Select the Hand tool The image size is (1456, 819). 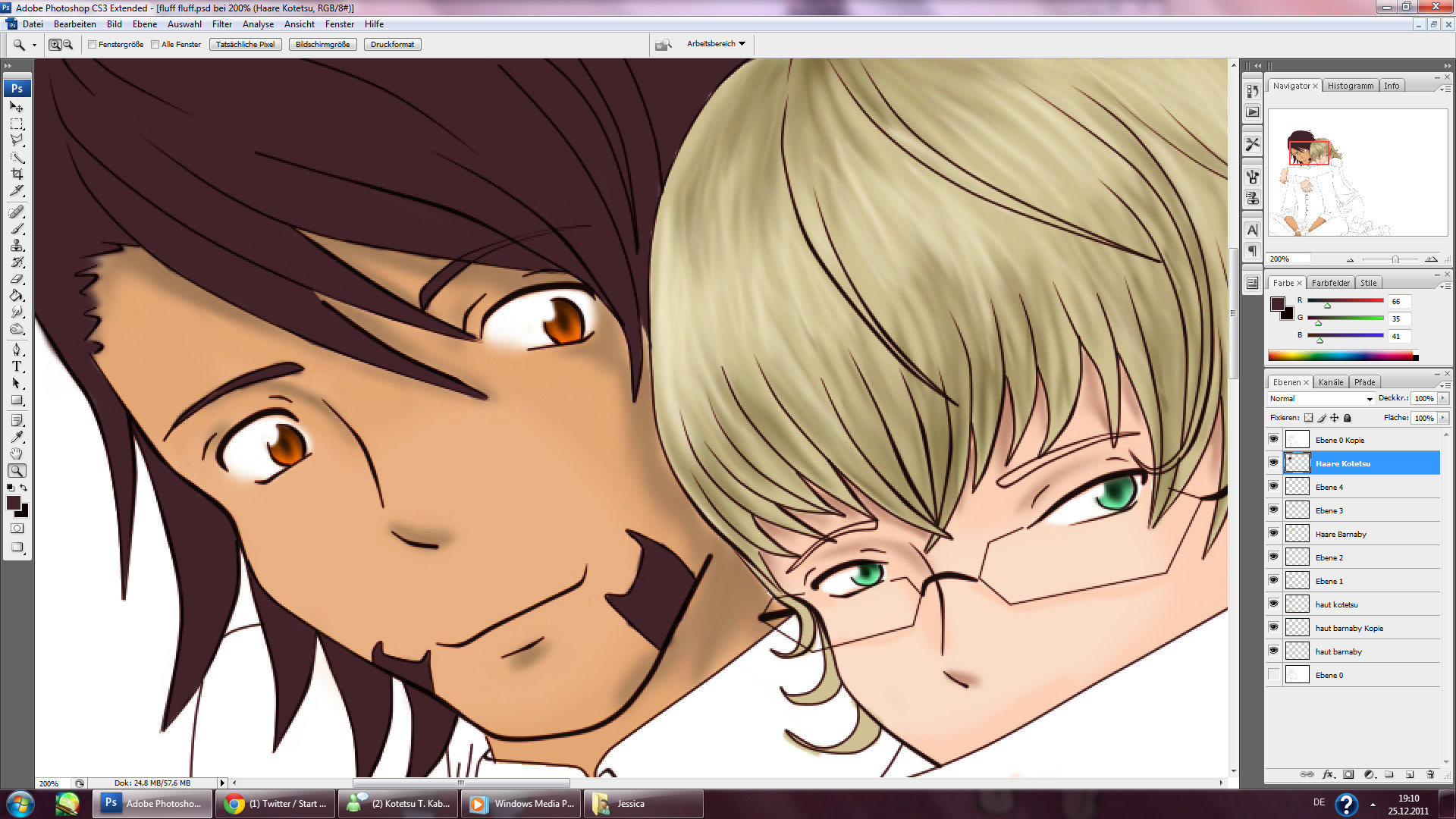click(x=17, y=453)
